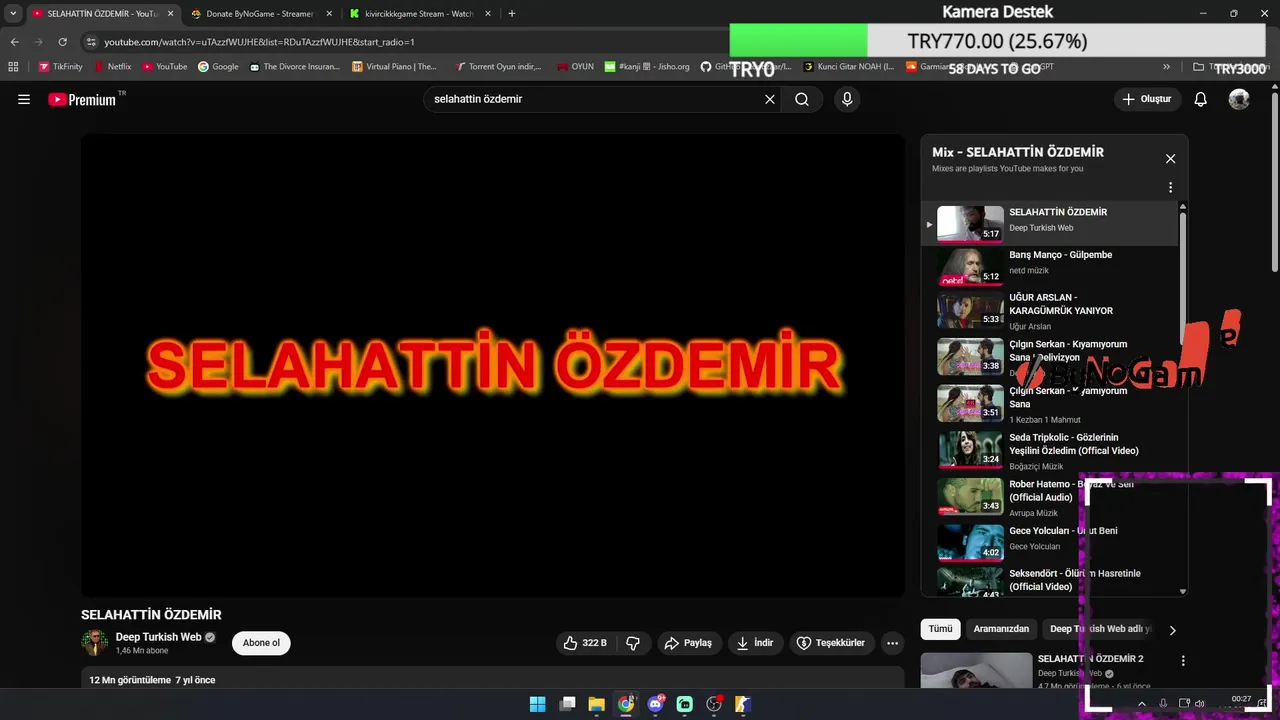Open the account avatar menu
The height and width of the screenshot is (720, 1280).
[1239, 99]
